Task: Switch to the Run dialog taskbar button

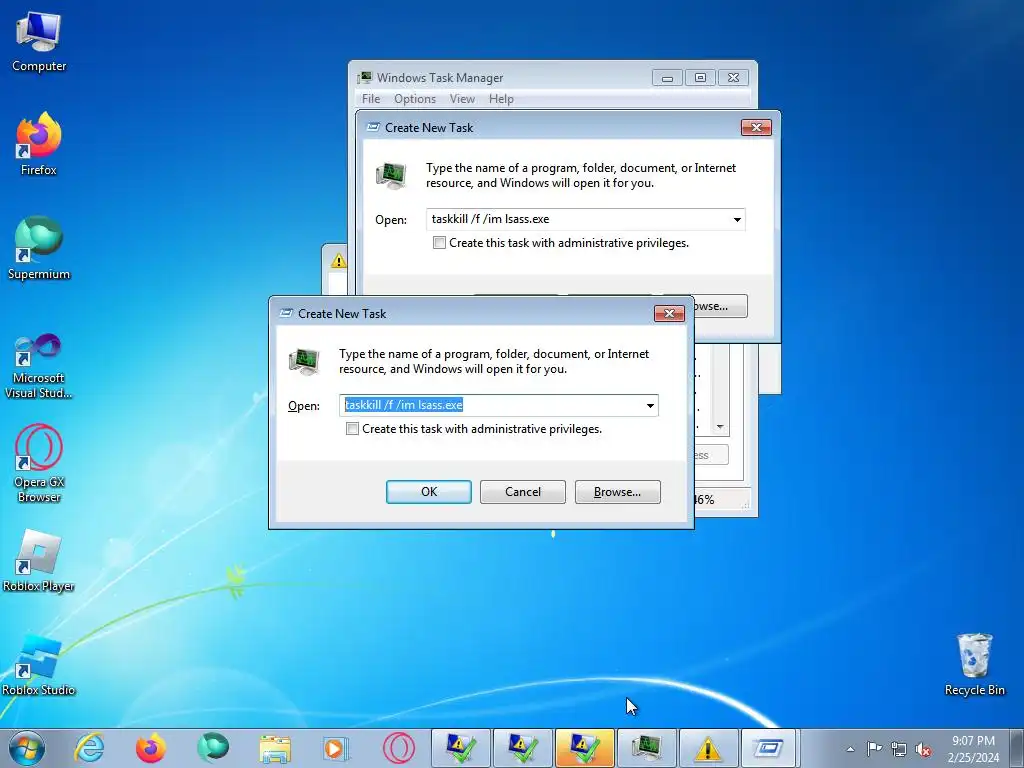Action: 771,748
